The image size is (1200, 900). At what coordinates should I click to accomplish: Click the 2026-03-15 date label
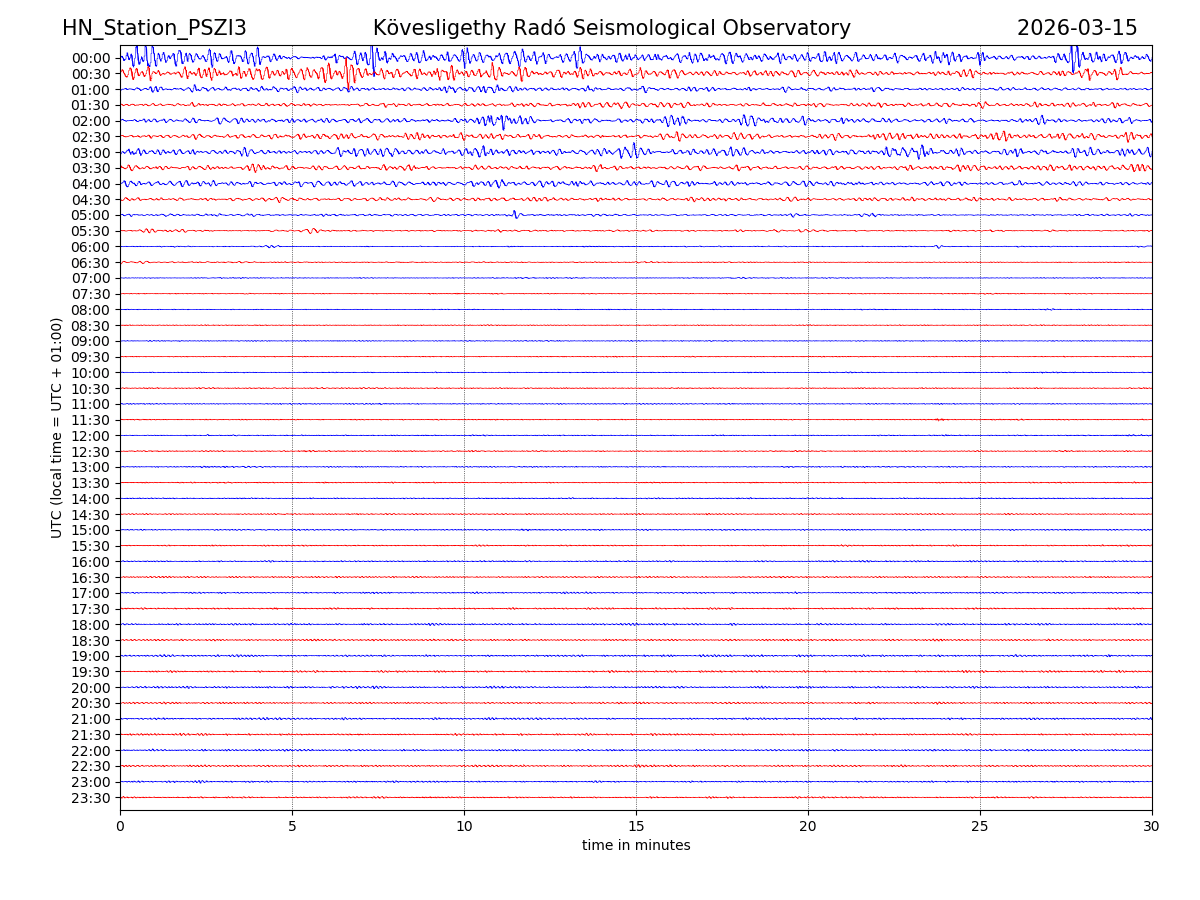click(x=1076, y=29)
